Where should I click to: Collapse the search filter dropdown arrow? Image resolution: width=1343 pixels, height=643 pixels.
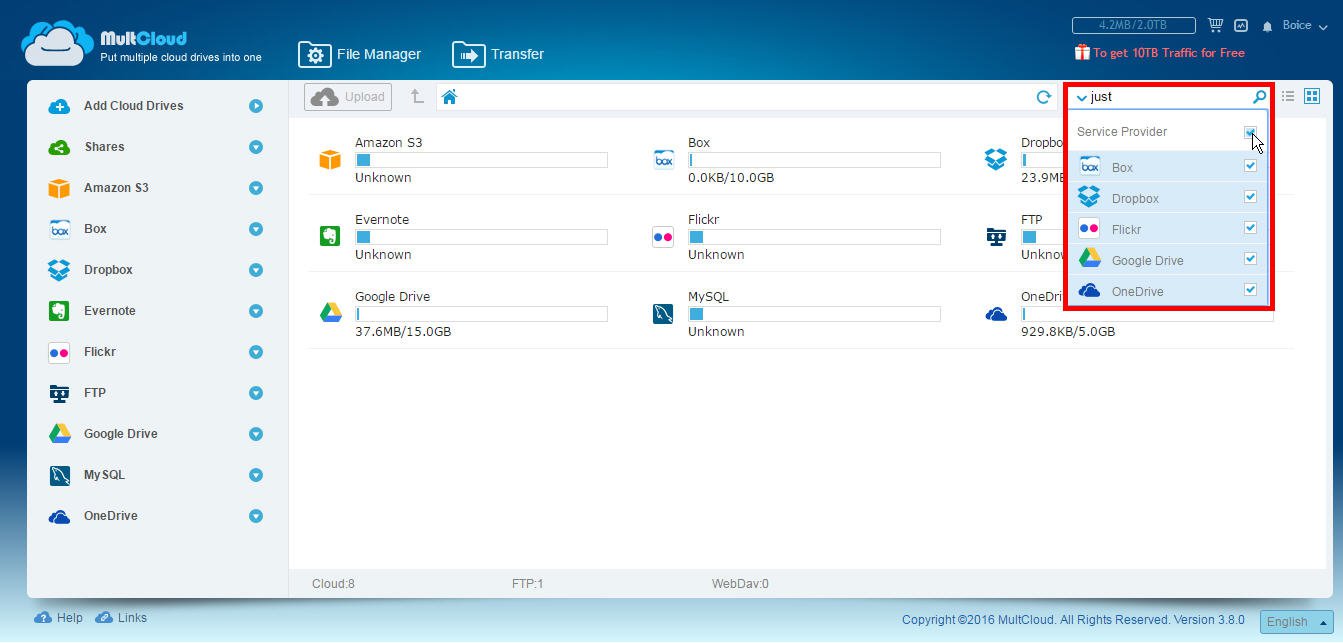click(1081, 98)
